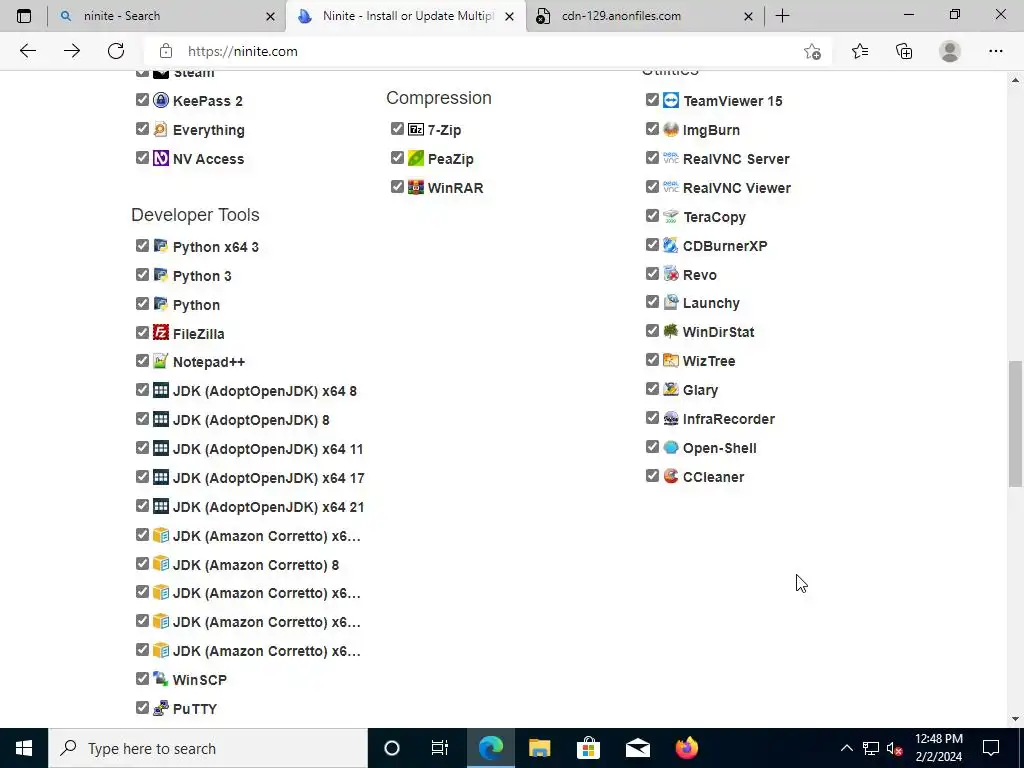The height and width of the screenshot is (768, 1024).
Task: Click the Python x64 3 icon
Action: click(161, 246)
